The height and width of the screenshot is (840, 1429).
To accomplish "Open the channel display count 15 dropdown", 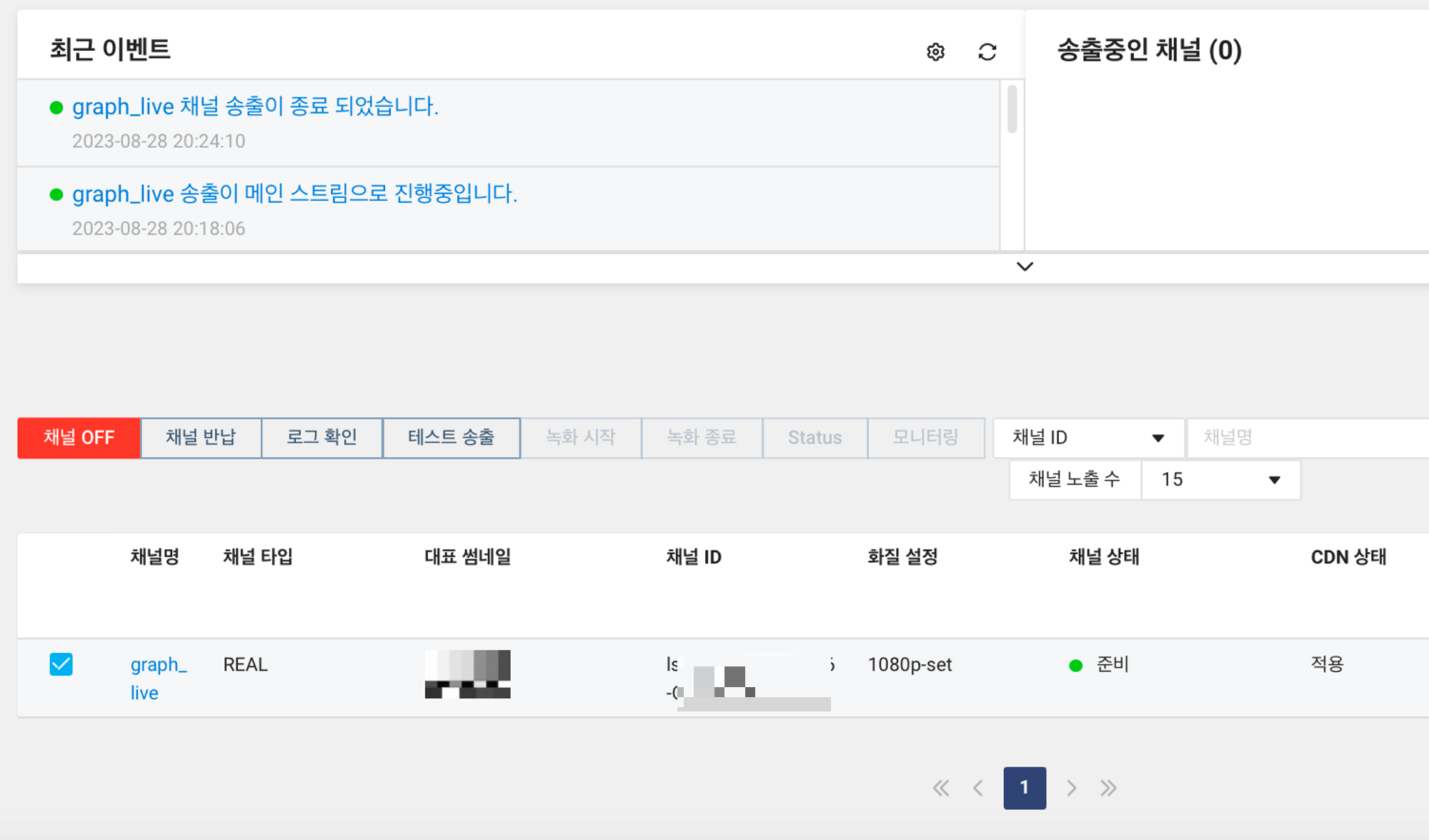I will pos(1220,479).
